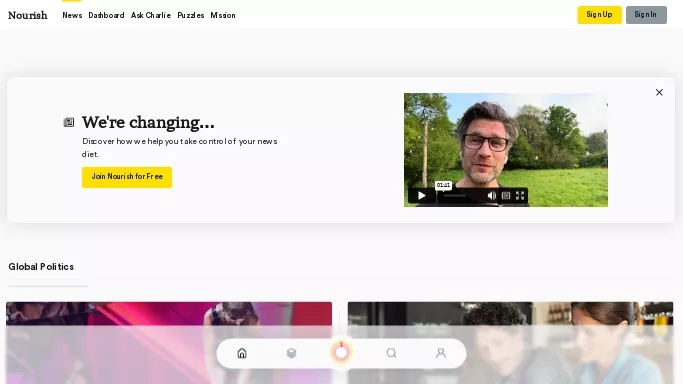Go to the Dashboard nav item
Image resolution: width=683 pixels, height=384 pixels.
106,15
